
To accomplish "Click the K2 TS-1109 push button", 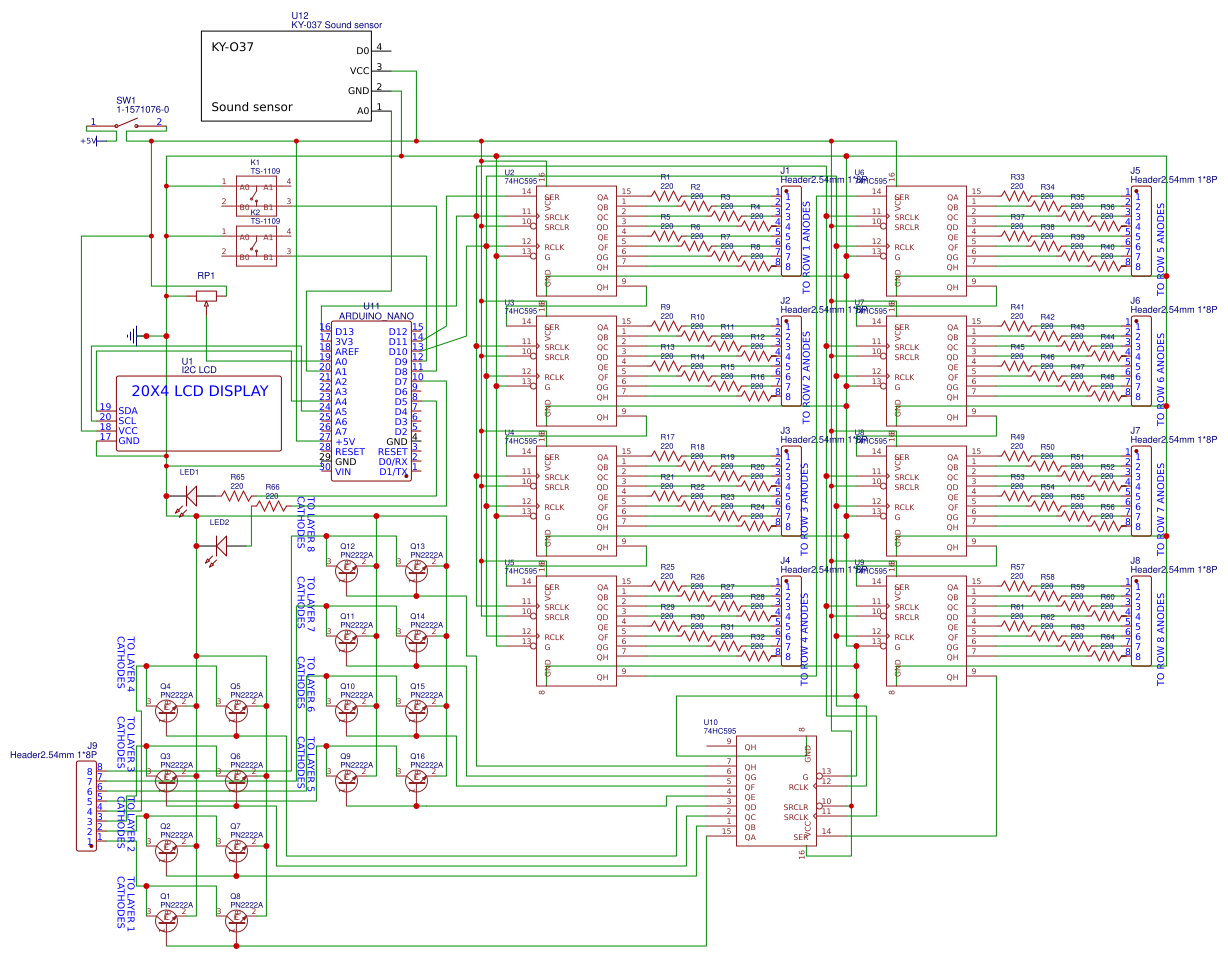I will (256, 245).
